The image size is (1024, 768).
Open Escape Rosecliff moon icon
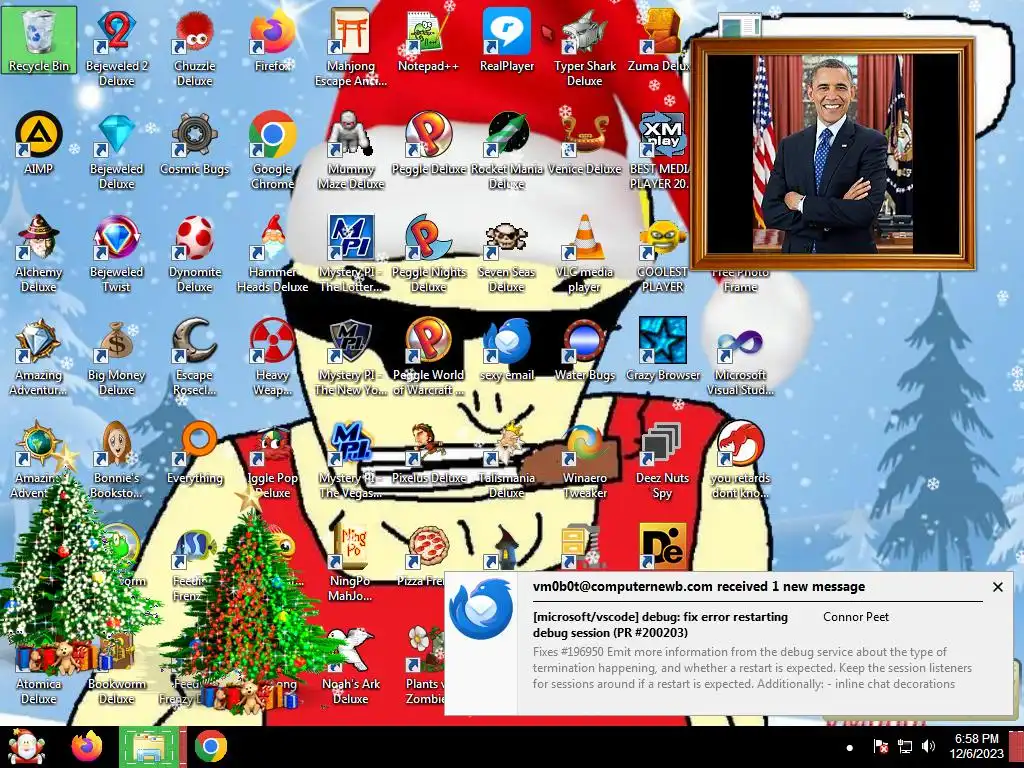195,357
